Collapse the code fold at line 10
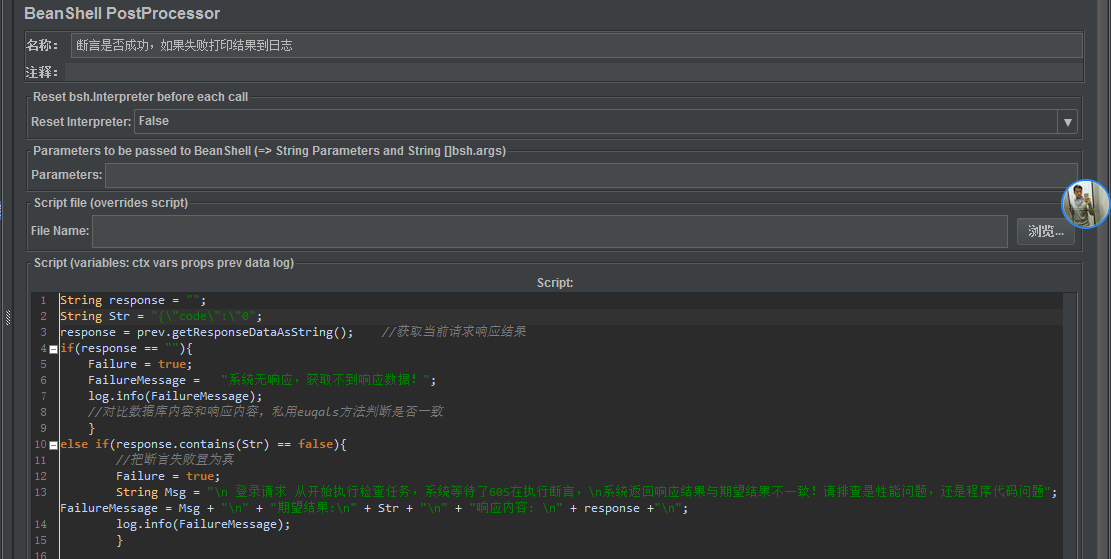Viewport: 1111px width, 559px height. click(53, 445)
